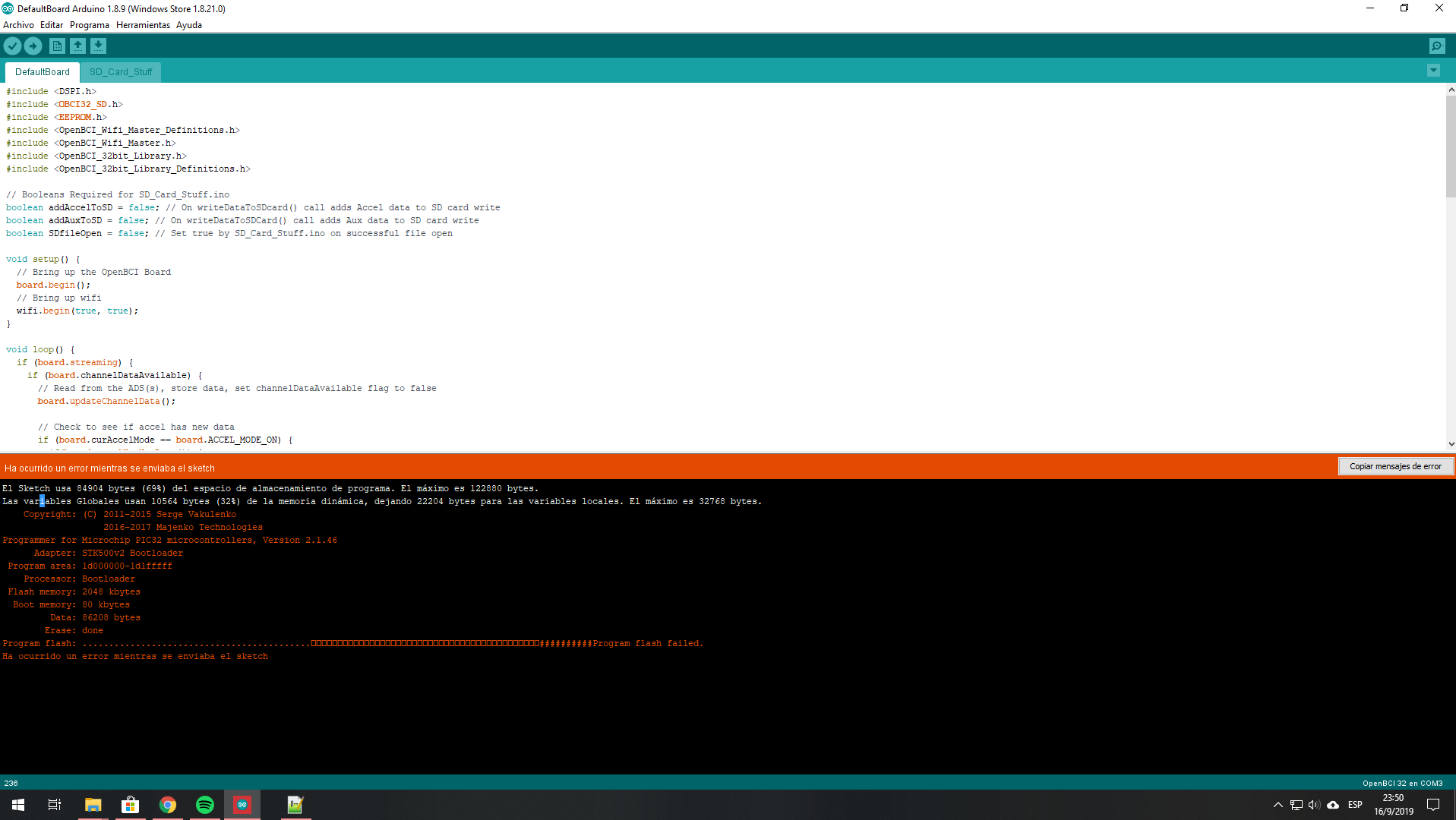Click 'Program flash failed.' in the console
Image resolution: width=1456 pixels, height=820 pixels.
pos(648,644)
